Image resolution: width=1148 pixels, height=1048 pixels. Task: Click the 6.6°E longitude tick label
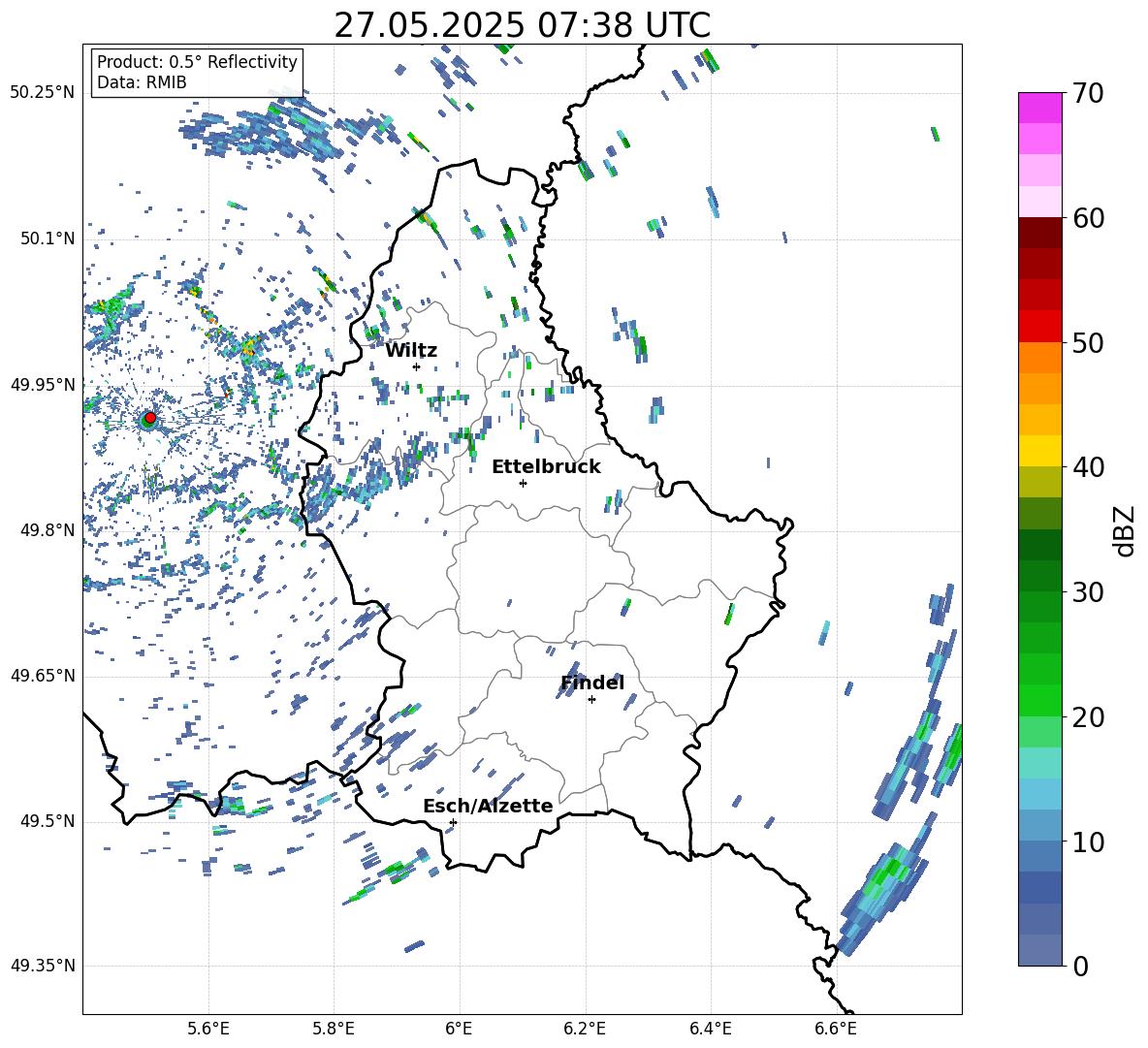click(x=836, y=1029)
